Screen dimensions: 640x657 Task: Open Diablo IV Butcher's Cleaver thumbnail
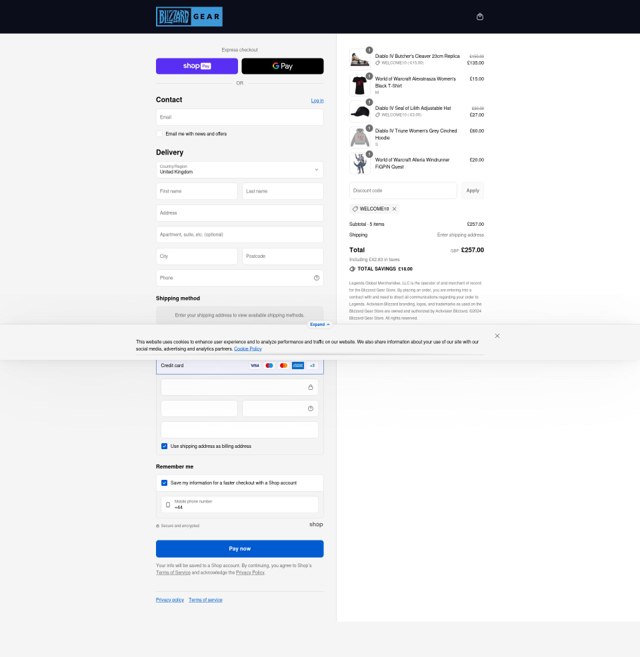click(360, 59)
